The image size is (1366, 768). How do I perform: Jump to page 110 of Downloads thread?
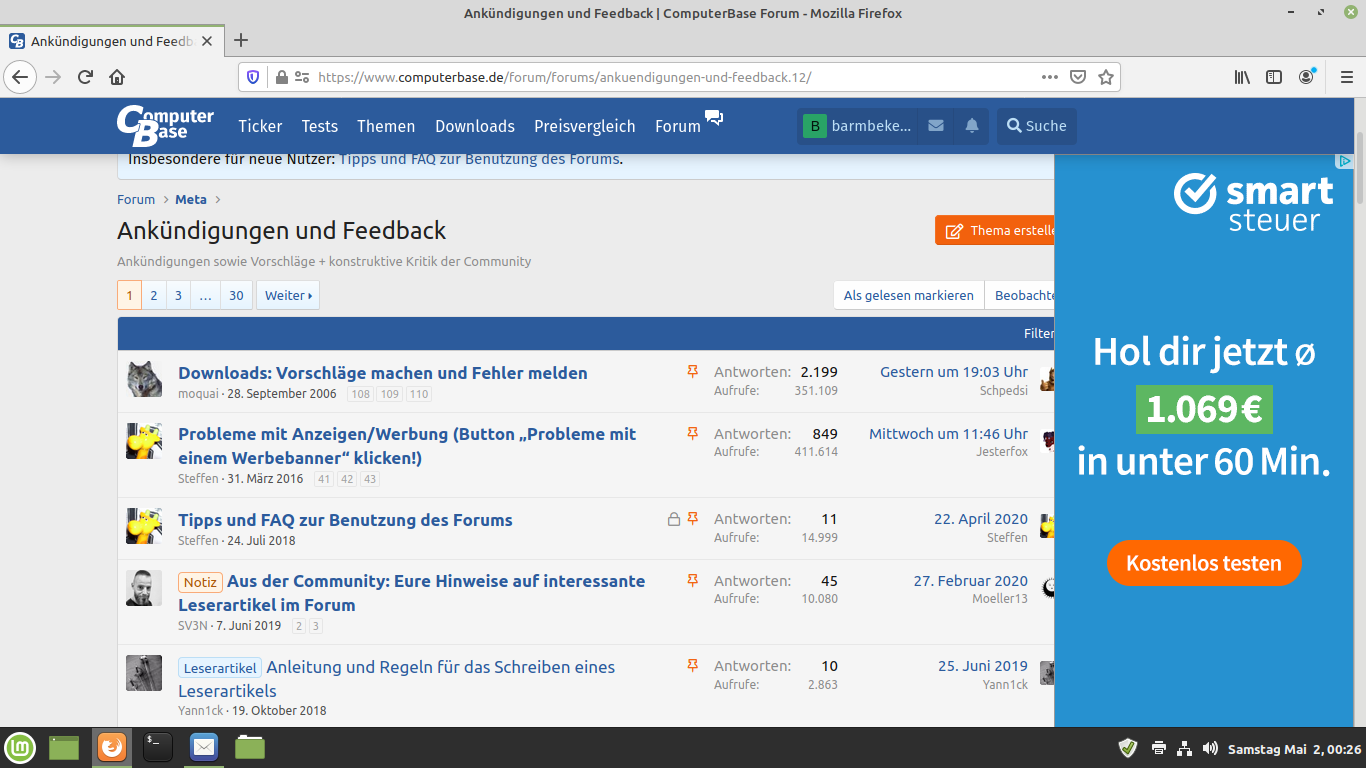tap(419, 394)
